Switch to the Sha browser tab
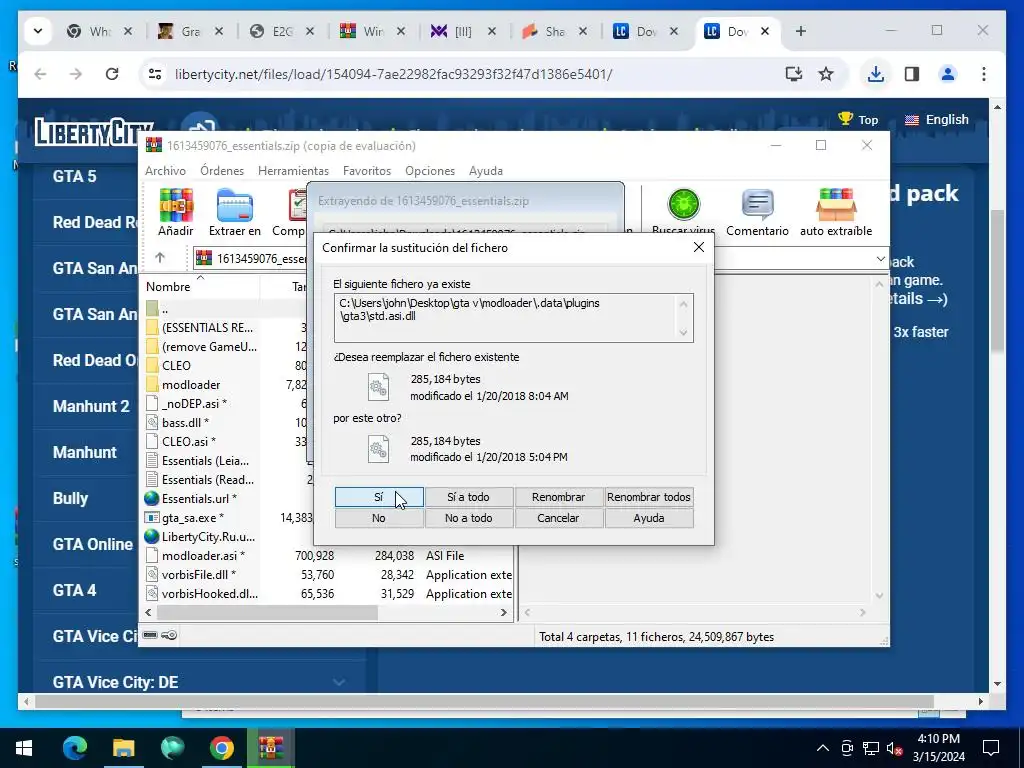 click(x=555, y=31)
